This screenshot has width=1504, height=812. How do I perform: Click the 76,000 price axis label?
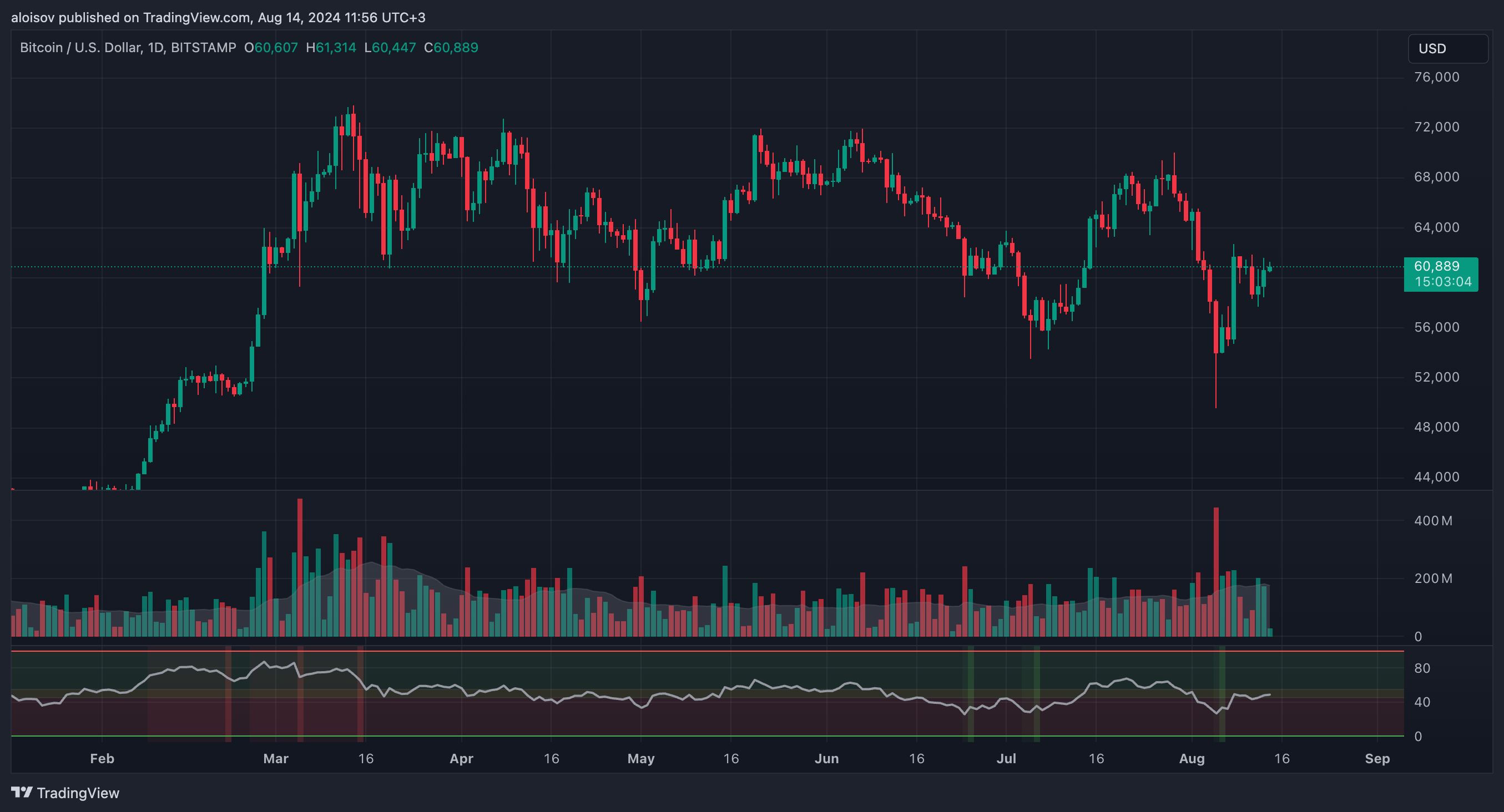pos(1436,77)
